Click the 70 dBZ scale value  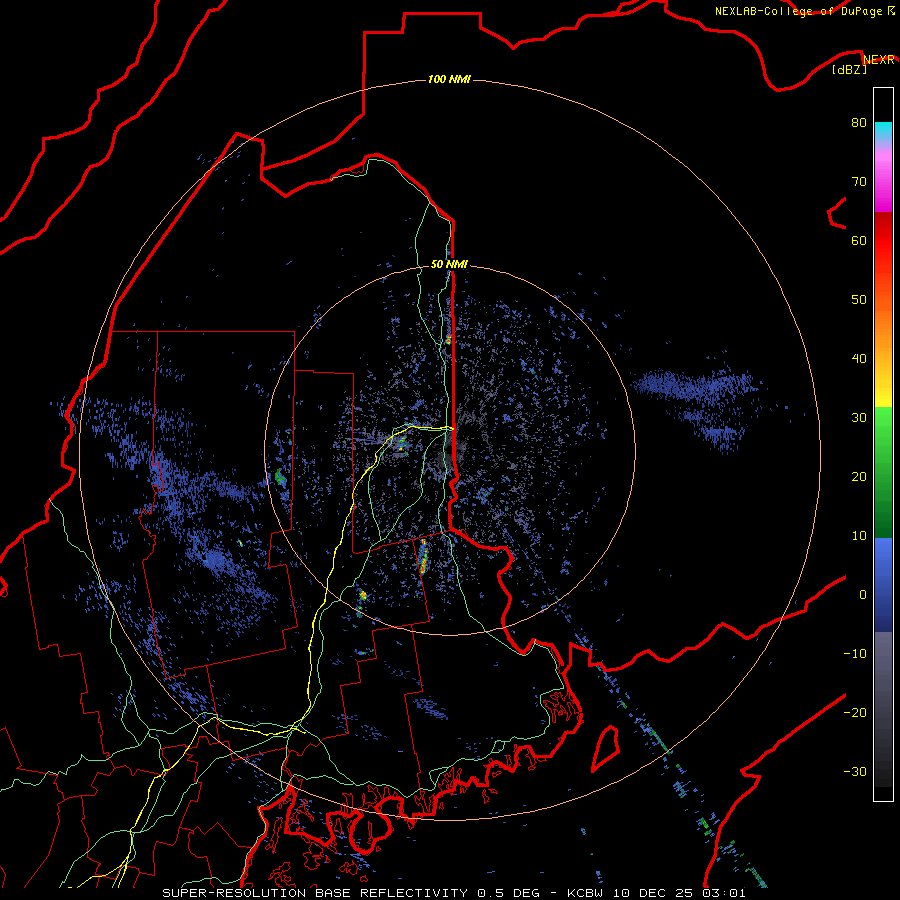(859, 182)
